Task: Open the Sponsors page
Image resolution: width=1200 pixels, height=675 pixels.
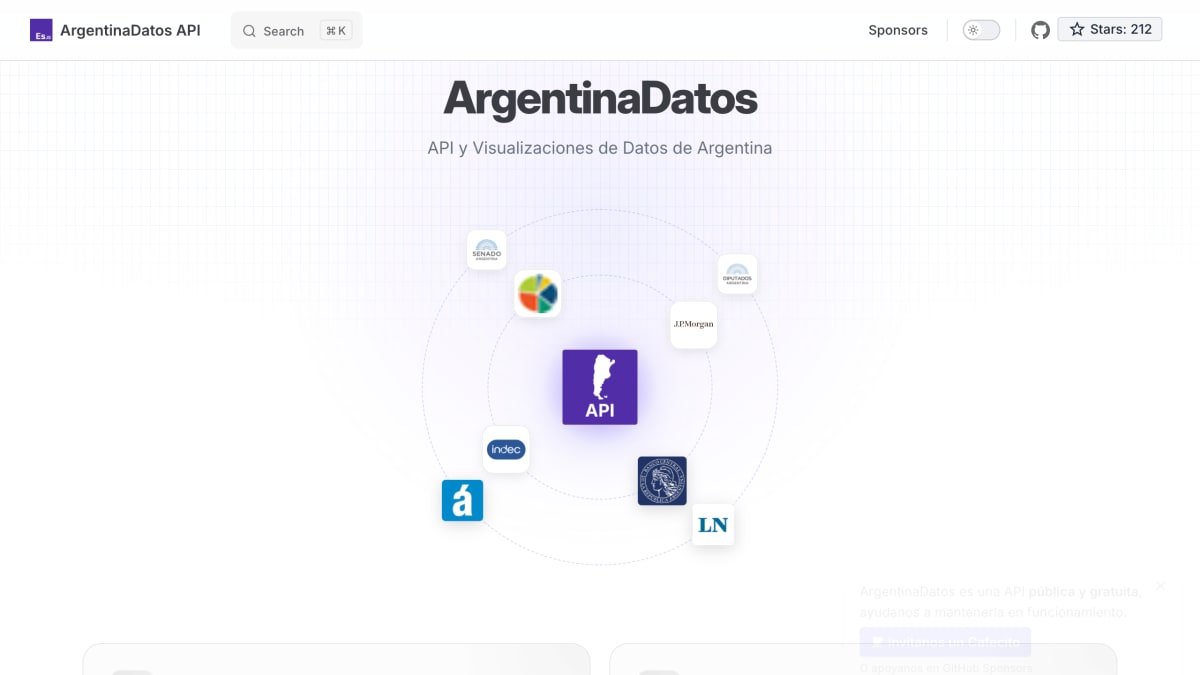Action: (898, 30)
